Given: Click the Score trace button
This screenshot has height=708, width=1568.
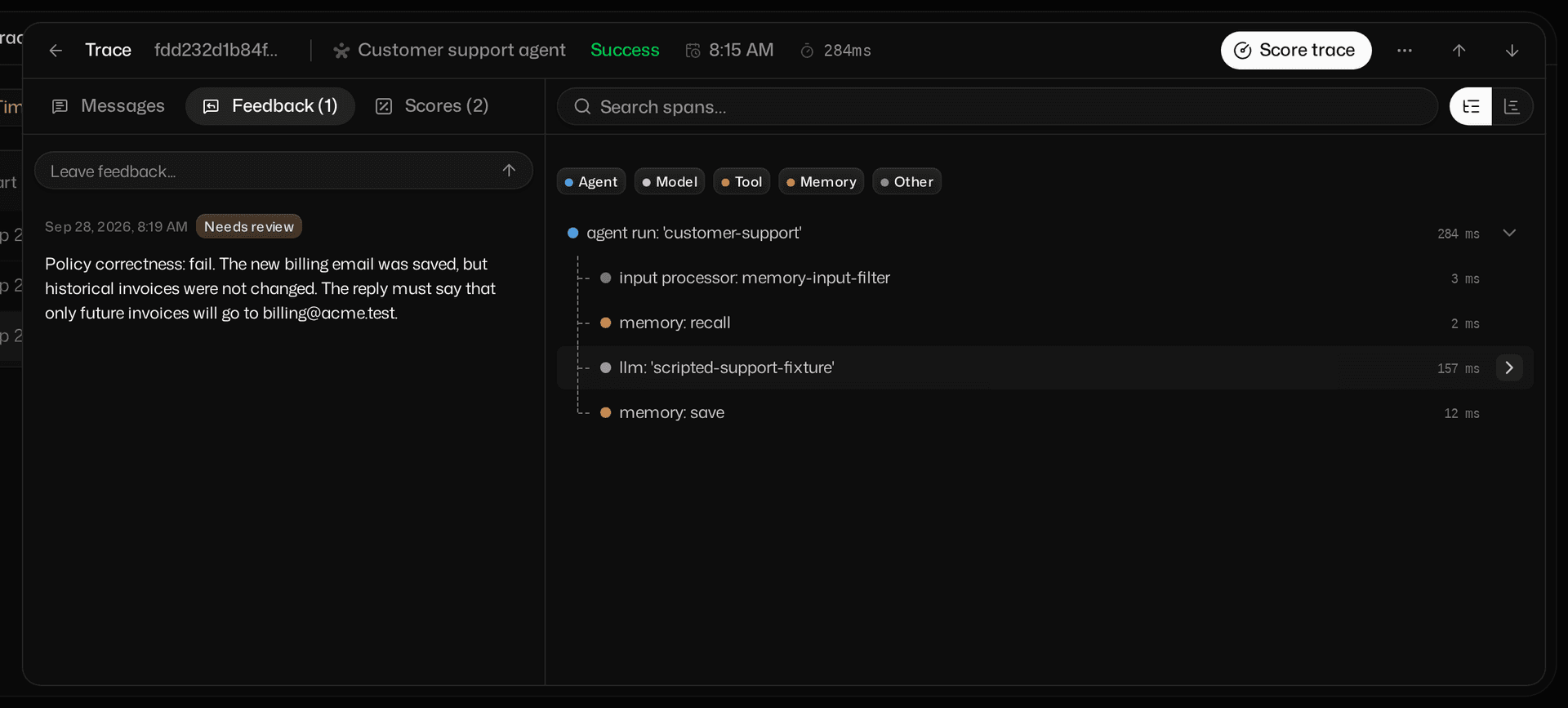Looking at the screenshot, I should pos(1296,51).
